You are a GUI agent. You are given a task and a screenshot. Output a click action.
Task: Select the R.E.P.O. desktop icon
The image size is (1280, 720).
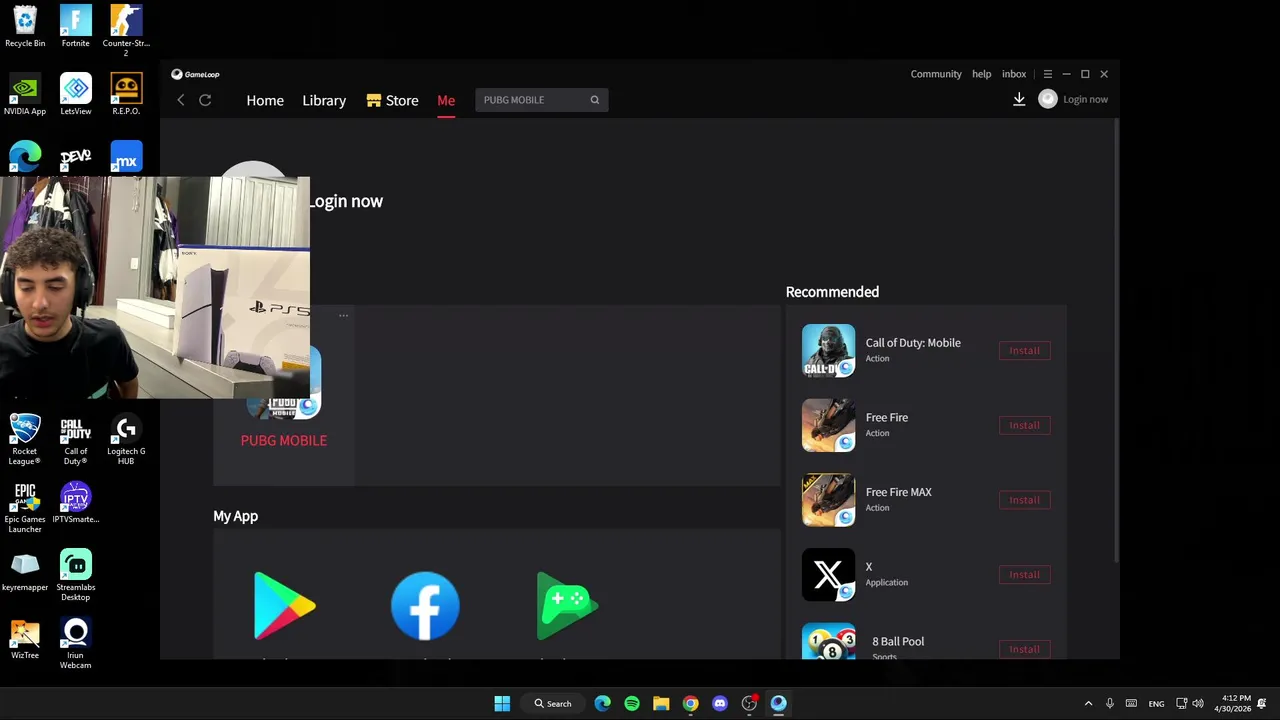(x=126, y=95)
